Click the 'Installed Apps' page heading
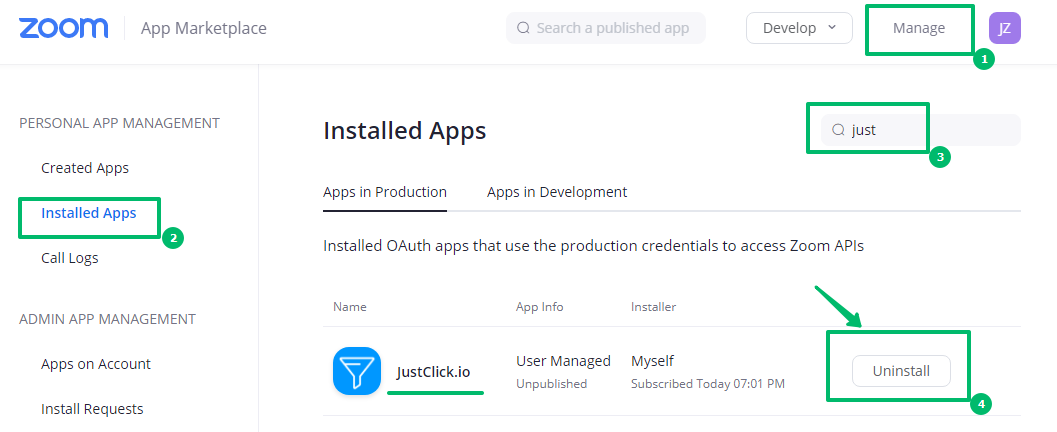This screenshot has height=432, width=1057. click(x=404, y=130)
